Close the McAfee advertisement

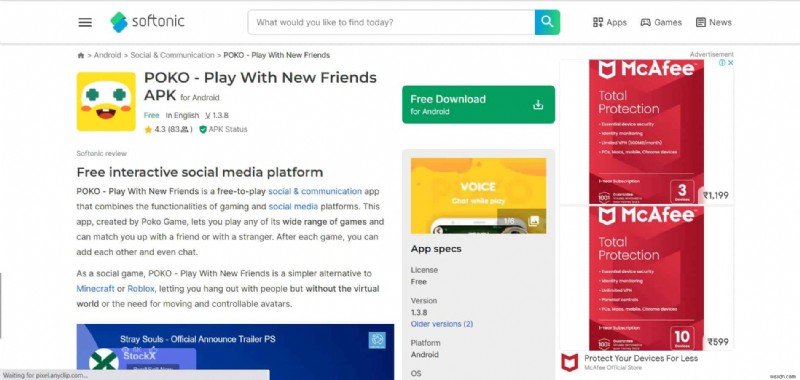click(x=730, y=63)
